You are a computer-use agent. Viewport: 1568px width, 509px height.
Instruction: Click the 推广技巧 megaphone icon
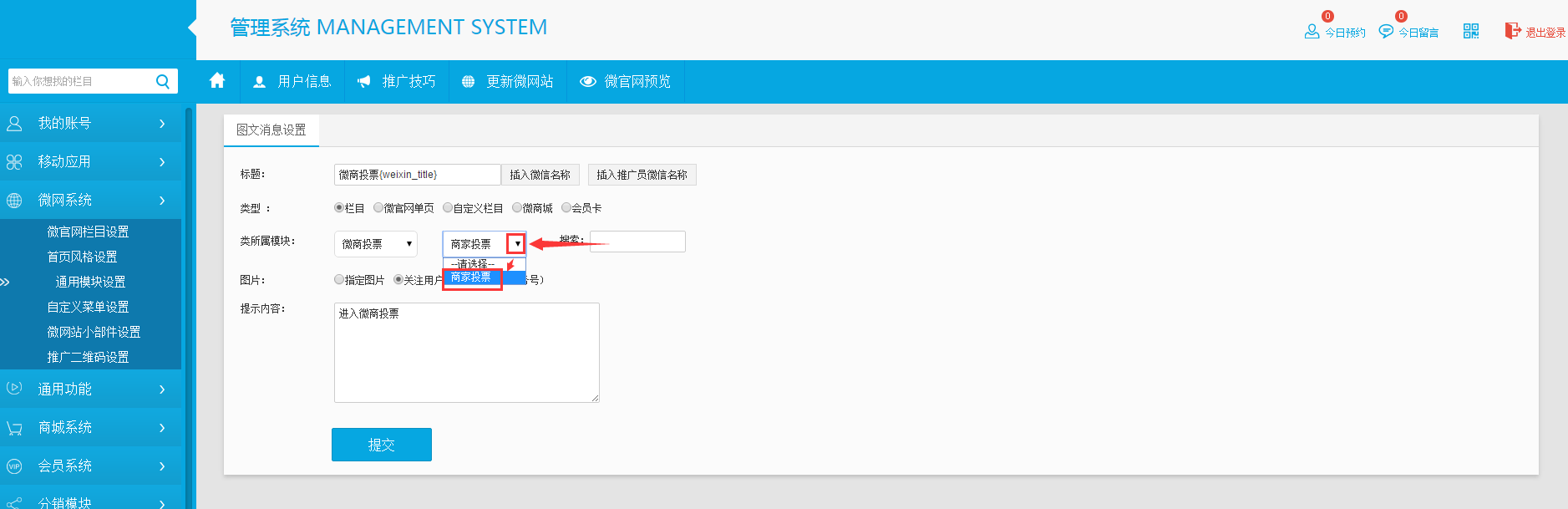363,81
